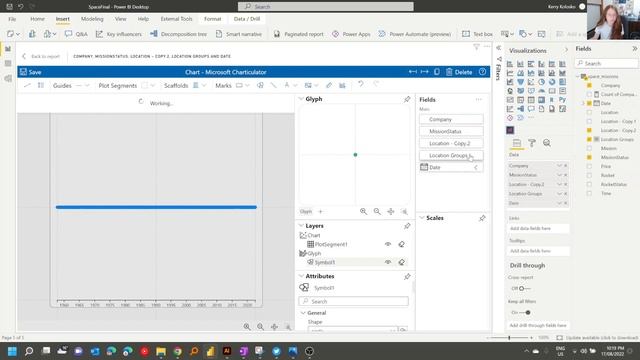Open Charticulator Fields more options ellipsis
The height and width of the screenshot is (360, 640).
coord(479,99)
